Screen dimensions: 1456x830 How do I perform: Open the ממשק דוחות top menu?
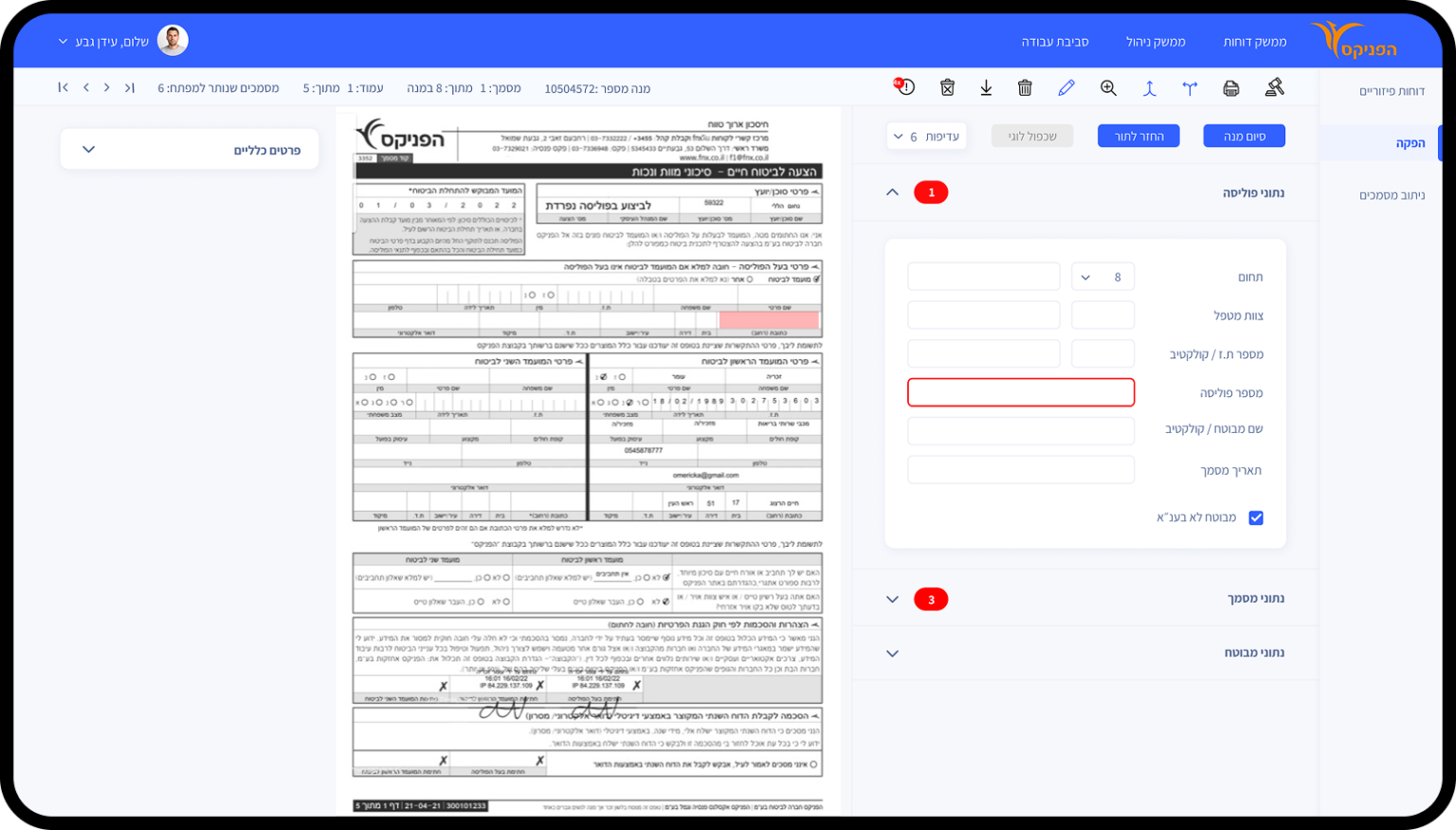(x=1254, y=42)
